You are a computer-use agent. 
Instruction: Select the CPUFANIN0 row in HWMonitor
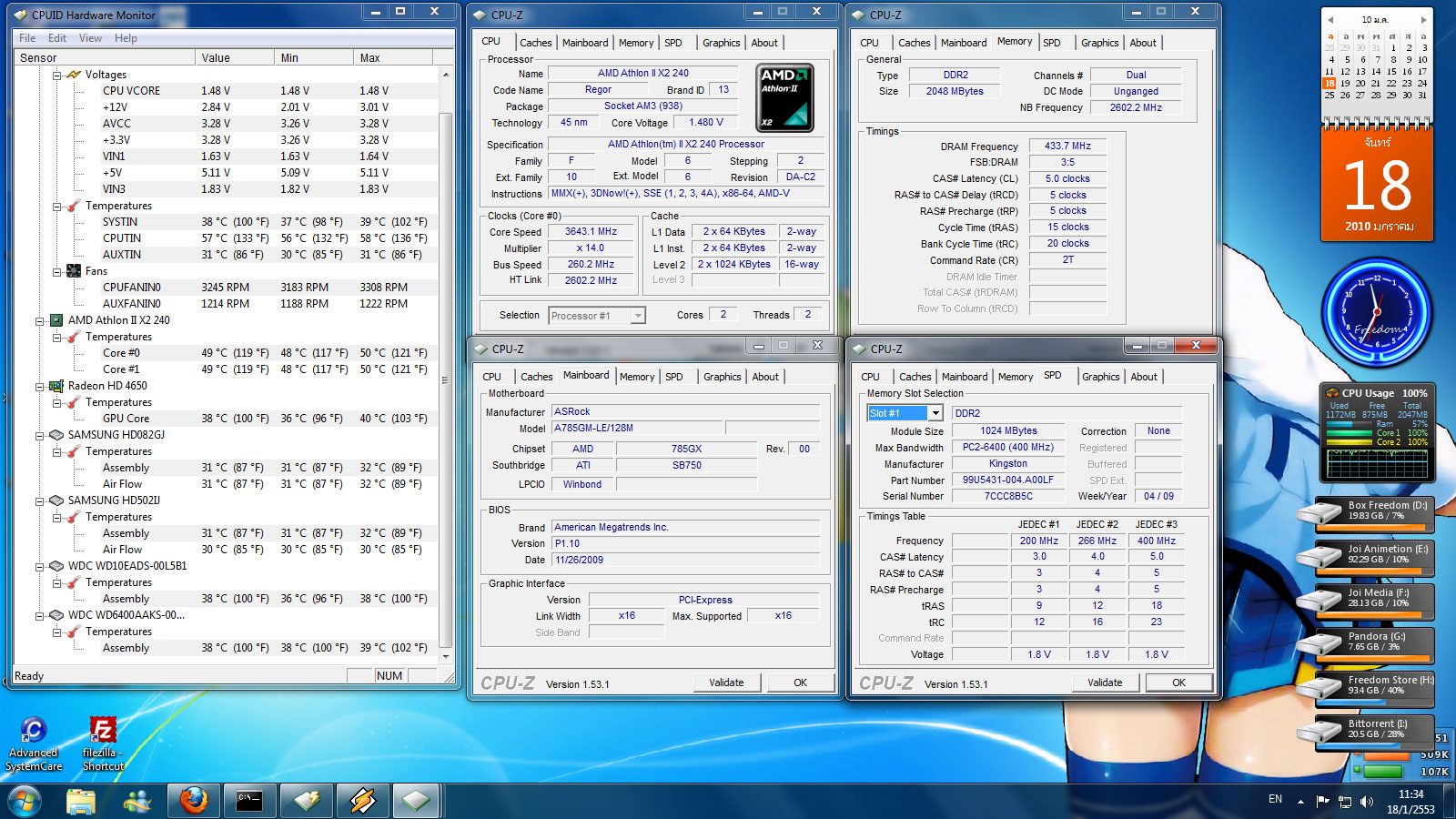(x=226, y=288)
